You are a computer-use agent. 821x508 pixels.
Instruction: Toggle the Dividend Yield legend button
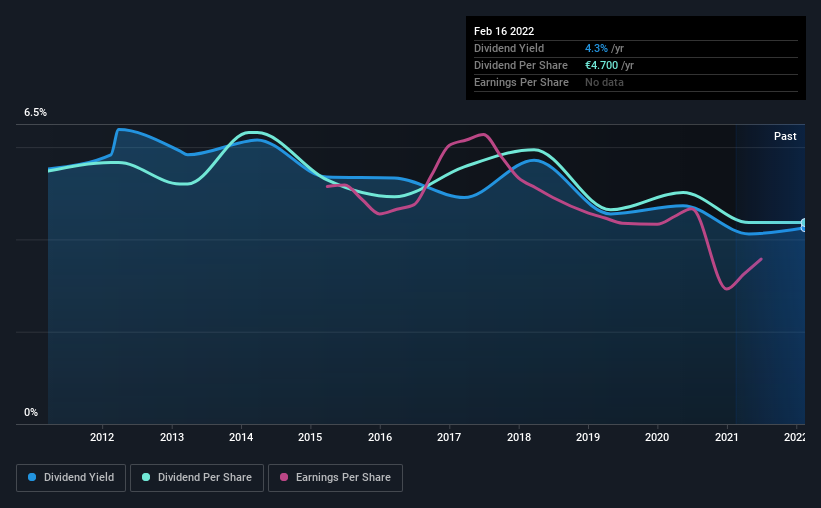71,478
